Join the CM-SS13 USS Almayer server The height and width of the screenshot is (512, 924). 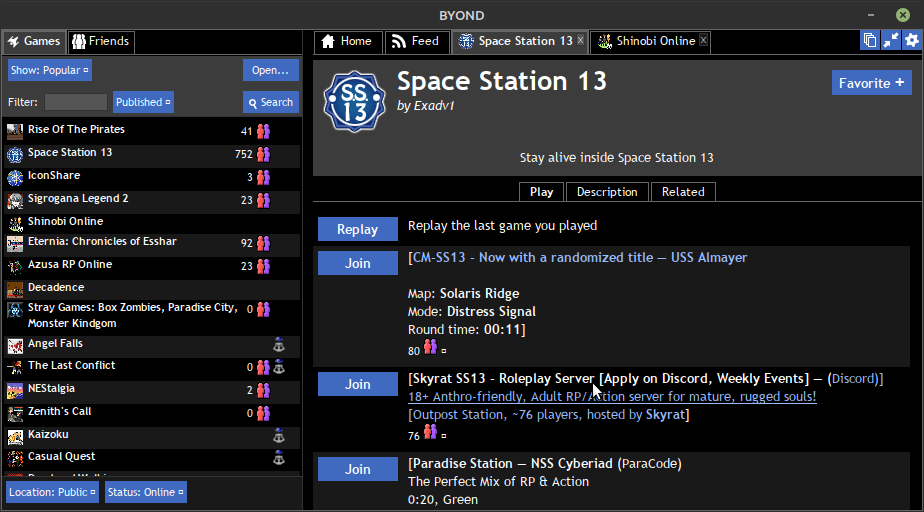pos(358,263)
